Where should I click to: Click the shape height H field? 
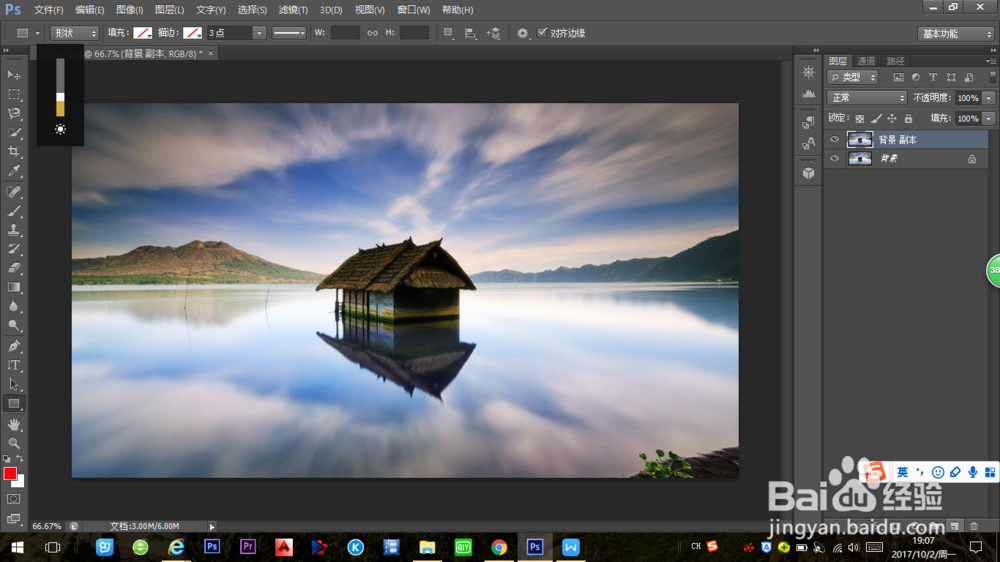pos(415,33)
